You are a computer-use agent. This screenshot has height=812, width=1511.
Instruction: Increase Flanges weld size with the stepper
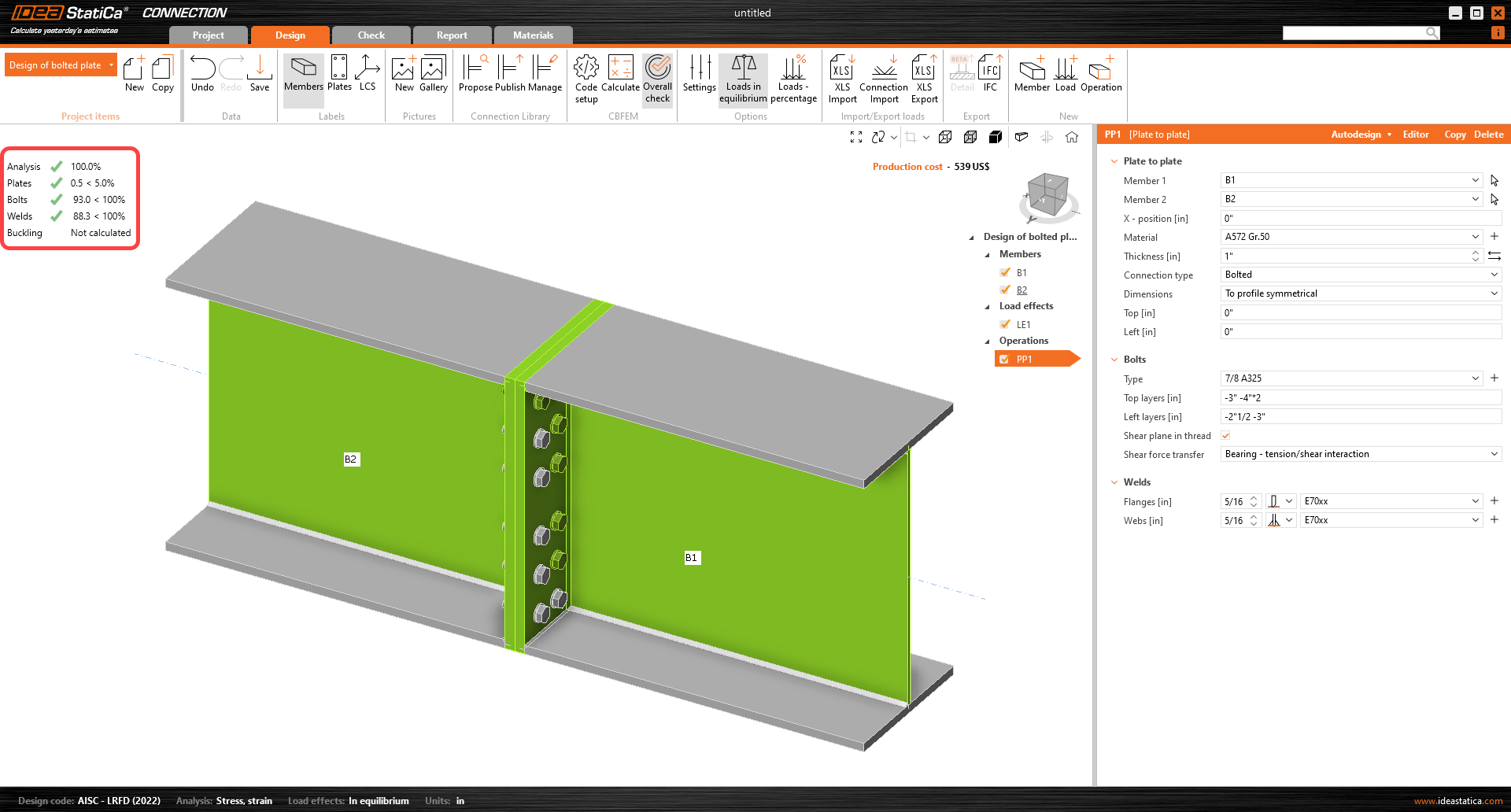(1255, 497)
